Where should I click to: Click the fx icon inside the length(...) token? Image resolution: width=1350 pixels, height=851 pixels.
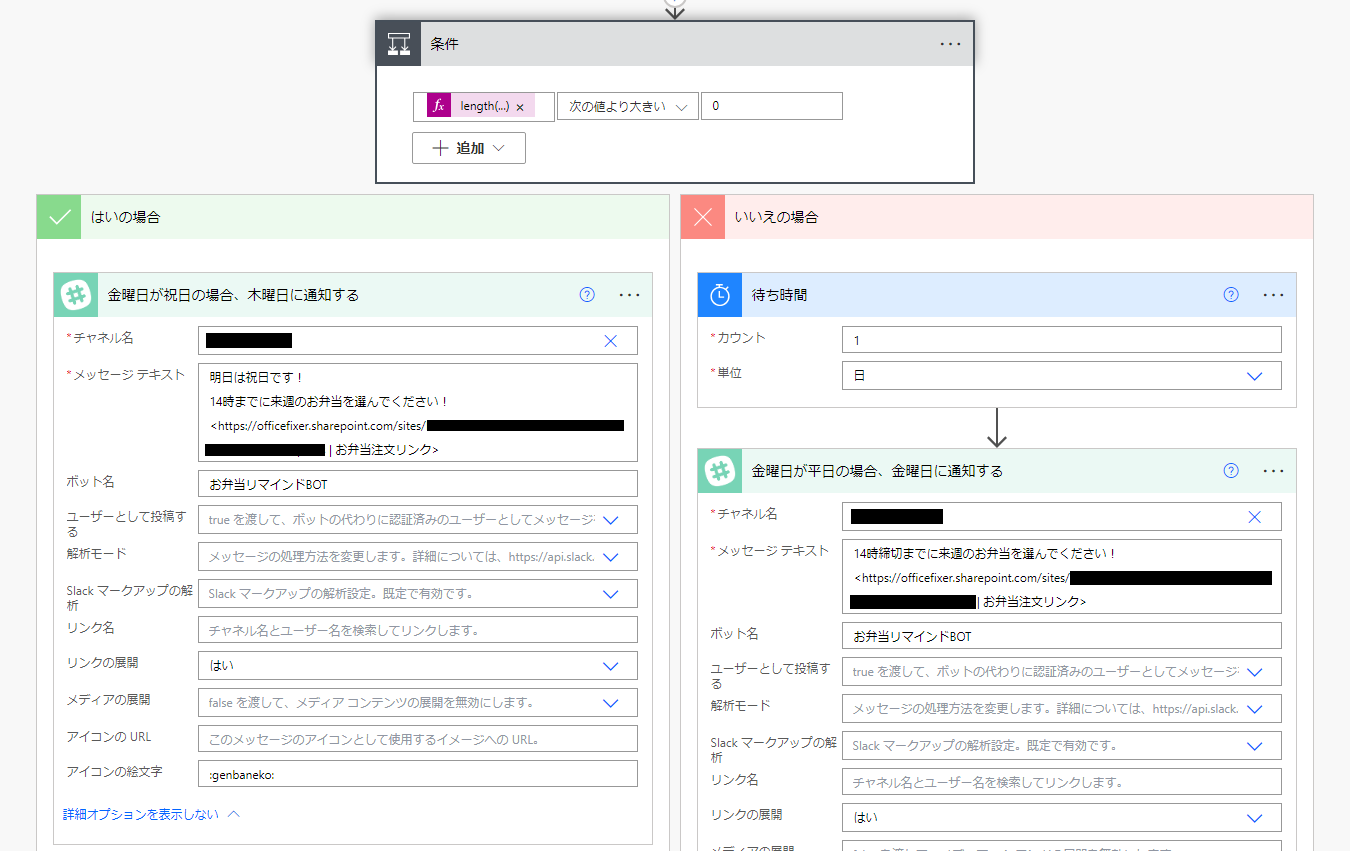[440, 105]
